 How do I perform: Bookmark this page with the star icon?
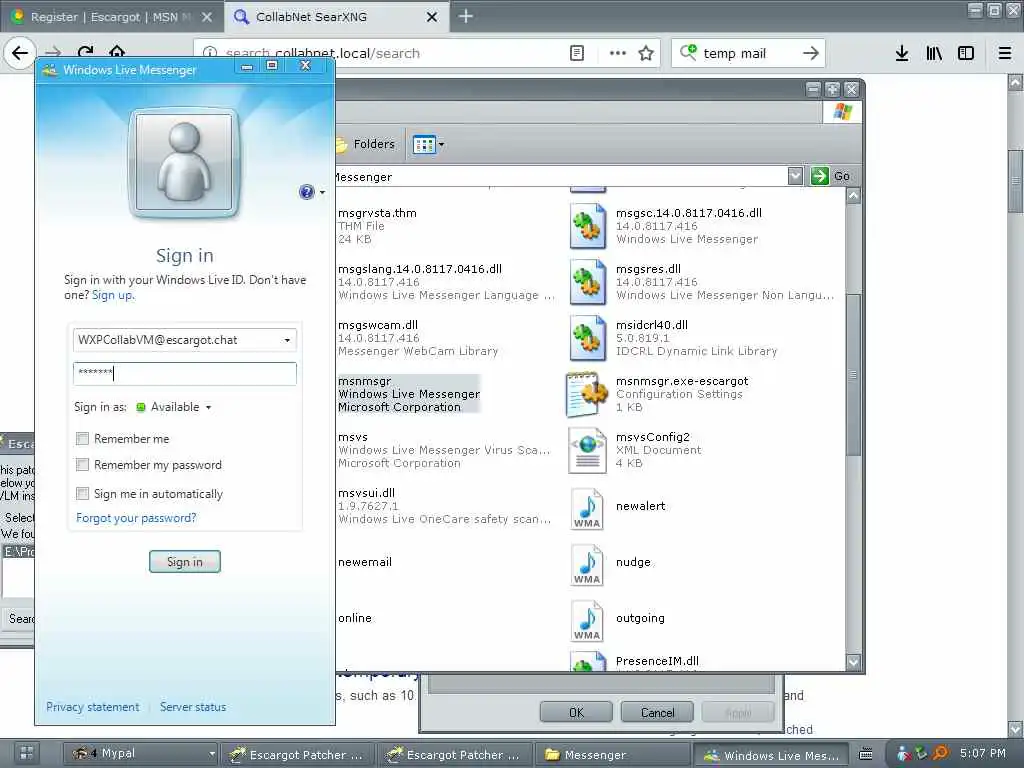click(646, 53)
